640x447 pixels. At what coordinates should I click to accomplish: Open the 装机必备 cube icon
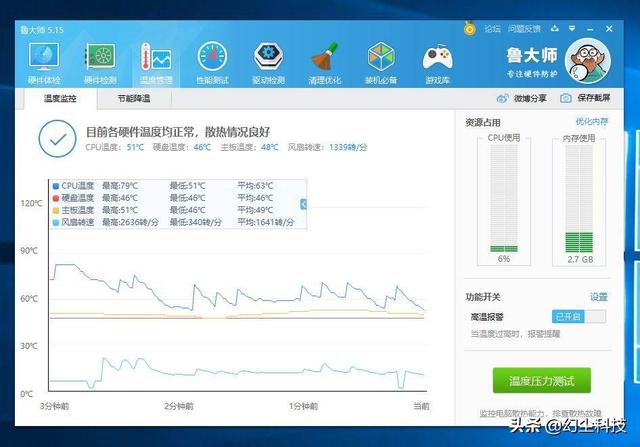pyautogui.click(x=381, y=63)
